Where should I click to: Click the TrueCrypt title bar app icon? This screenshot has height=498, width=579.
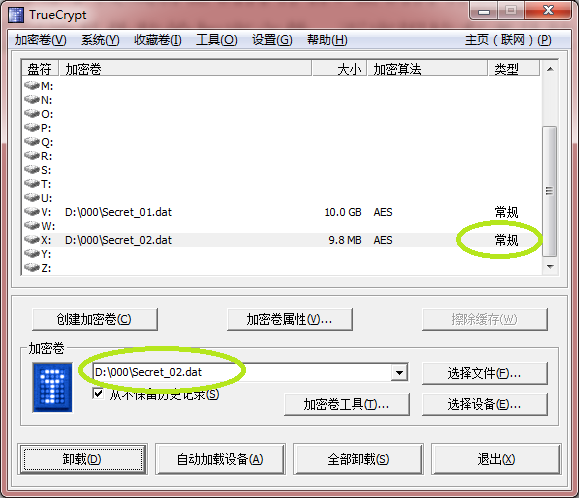(16, 15)
